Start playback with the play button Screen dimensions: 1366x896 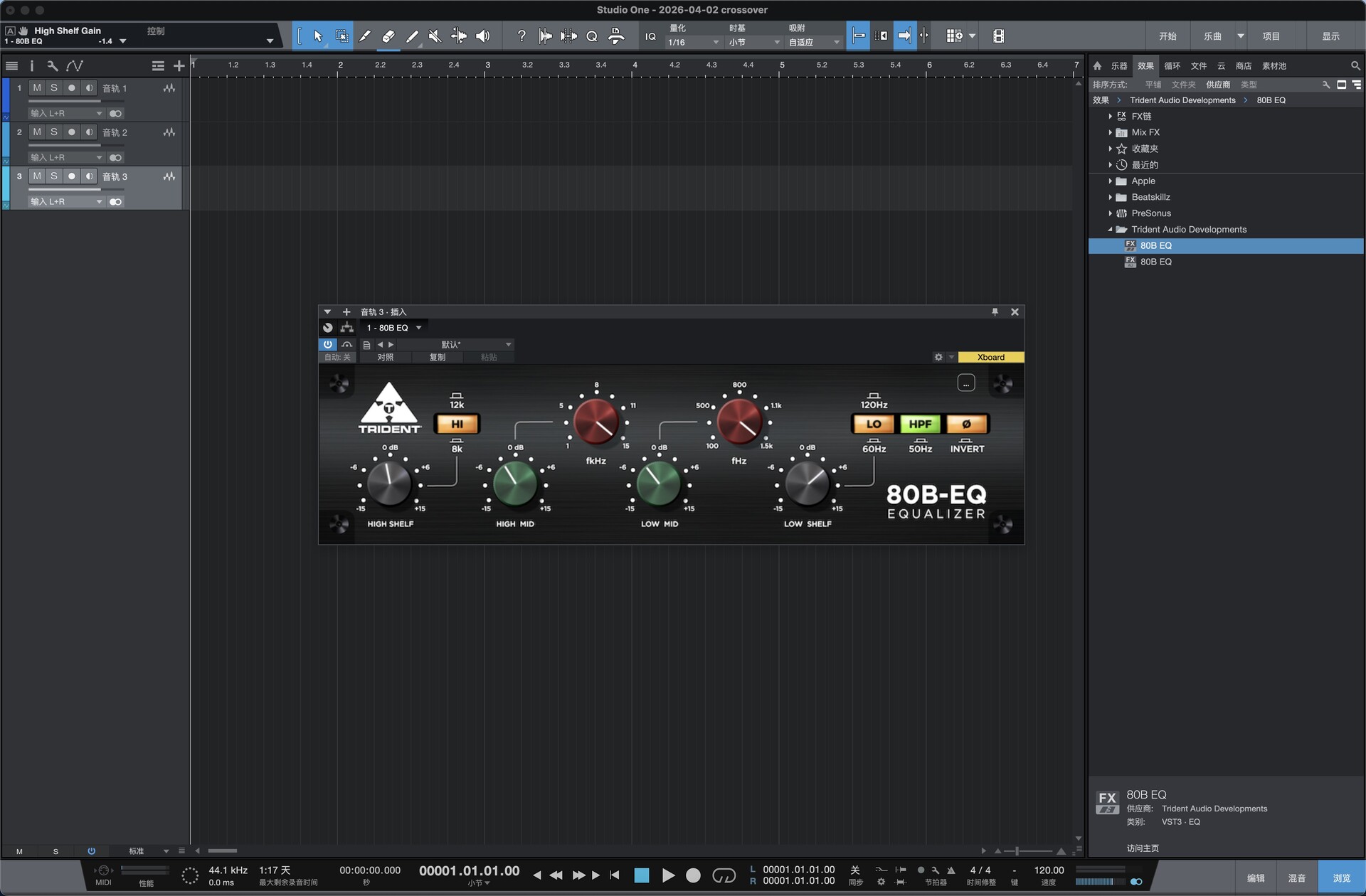point(668,875)
